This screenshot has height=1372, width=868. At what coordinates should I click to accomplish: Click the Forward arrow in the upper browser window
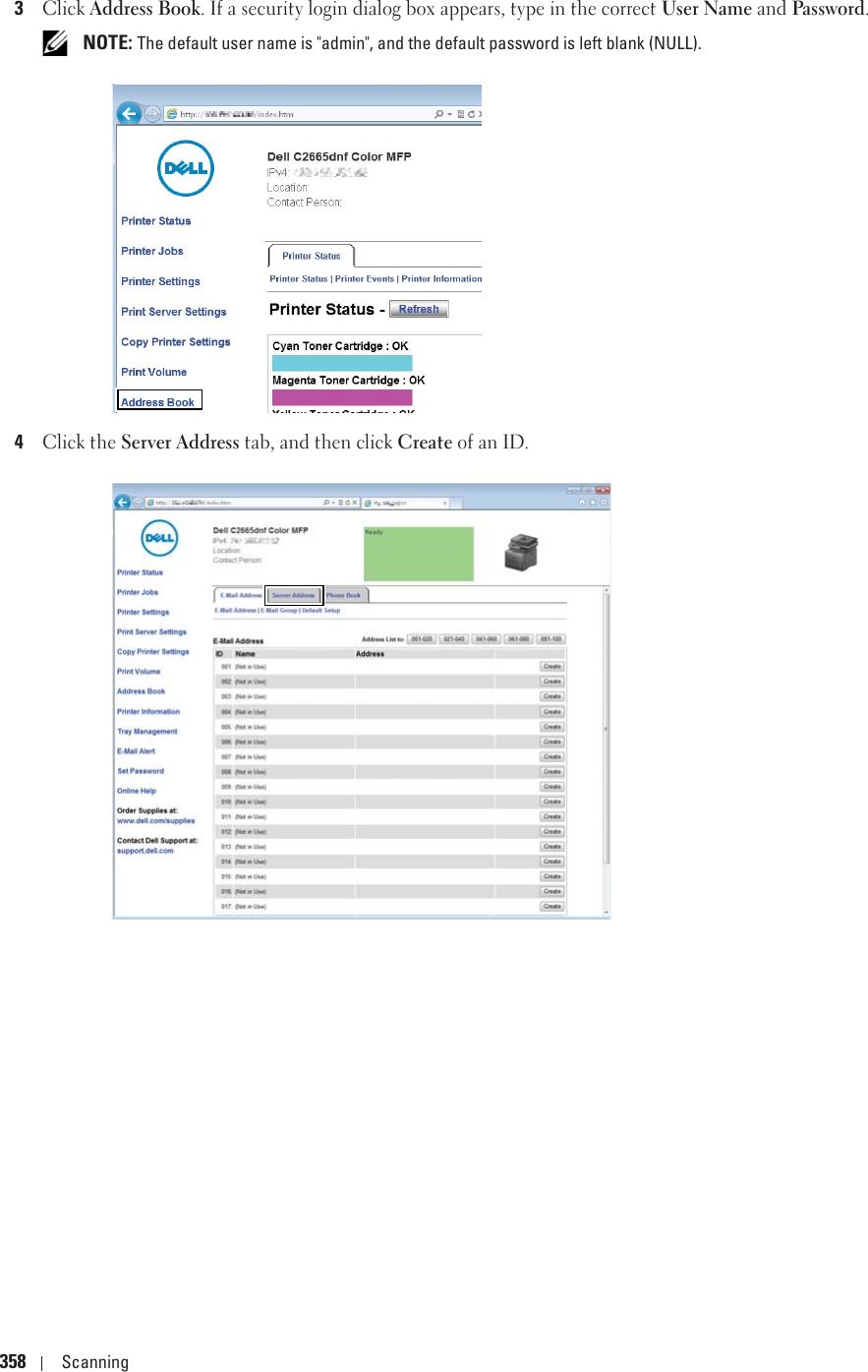pyautogui.click(x=152, y=114)
